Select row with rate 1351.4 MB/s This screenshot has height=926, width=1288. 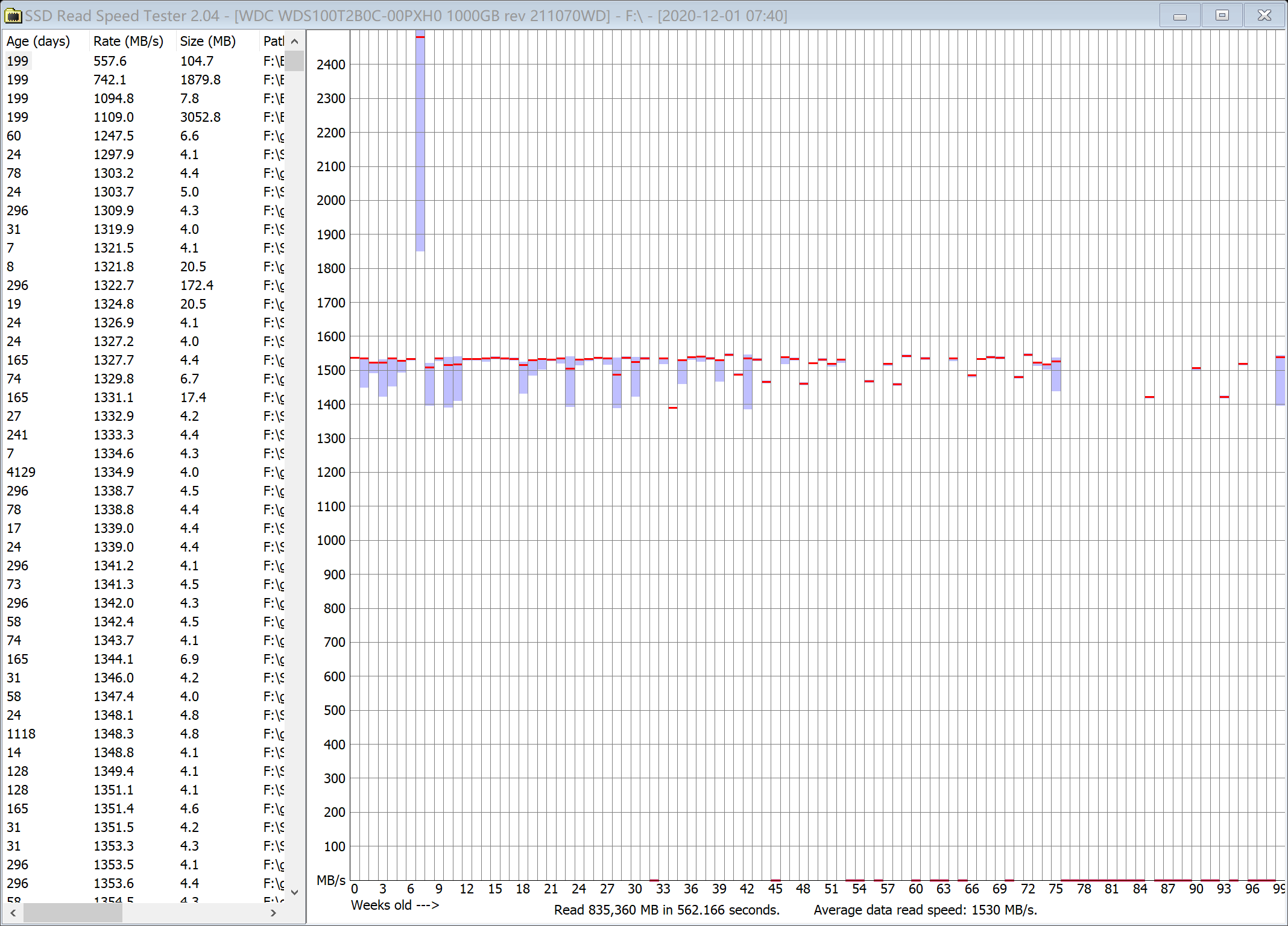144,808
